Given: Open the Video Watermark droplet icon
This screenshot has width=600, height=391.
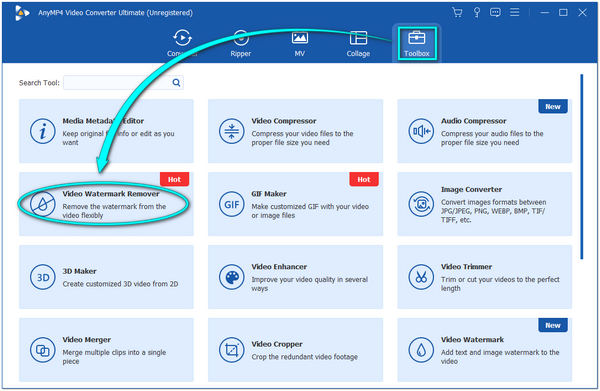Looking at the screenshot, I should click(421, 350).
